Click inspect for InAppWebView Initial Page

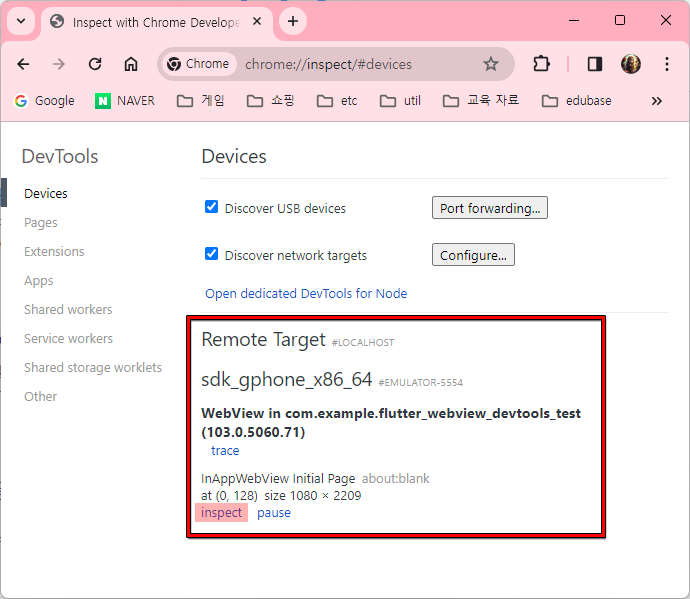click(221, 513)
